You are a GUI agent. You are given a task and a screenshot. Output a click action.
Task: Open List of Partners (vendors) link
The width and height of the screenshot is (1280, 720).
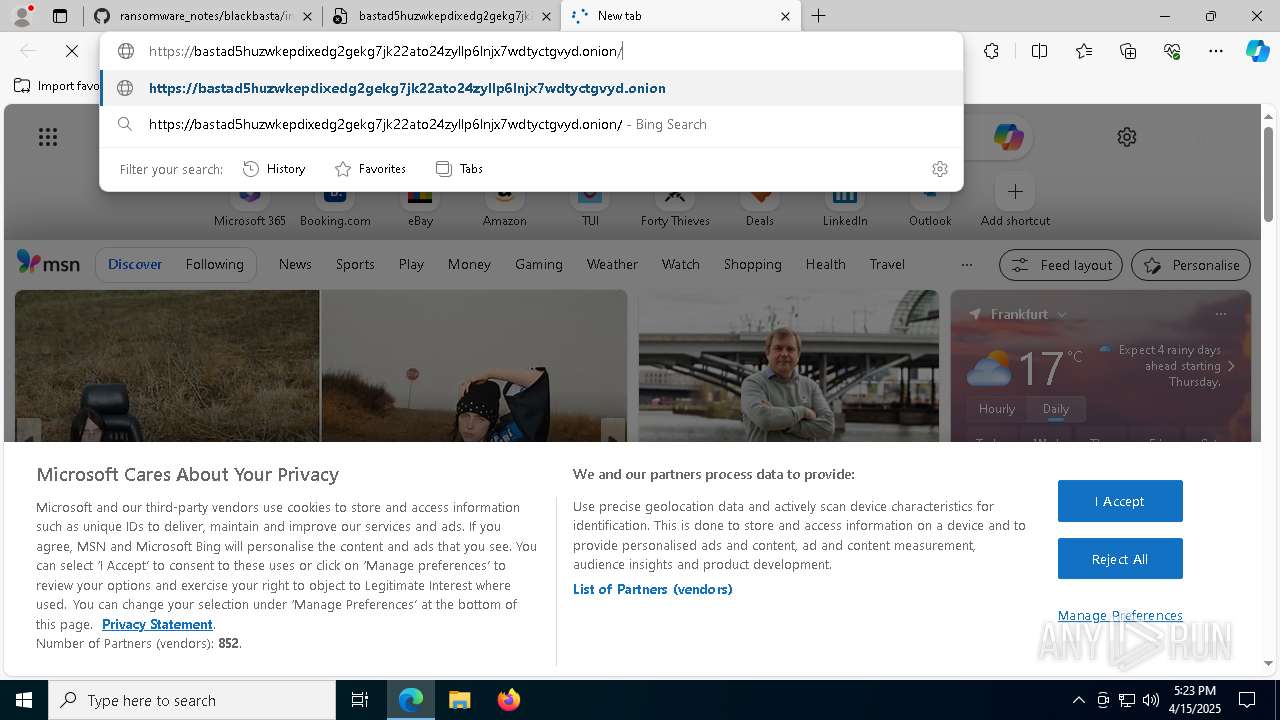click(652, 589)
